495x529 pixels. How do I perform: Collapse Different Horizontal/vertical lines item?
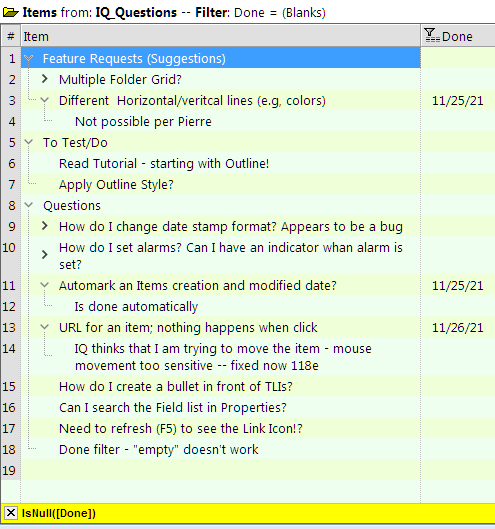click(x=45, y=100)
